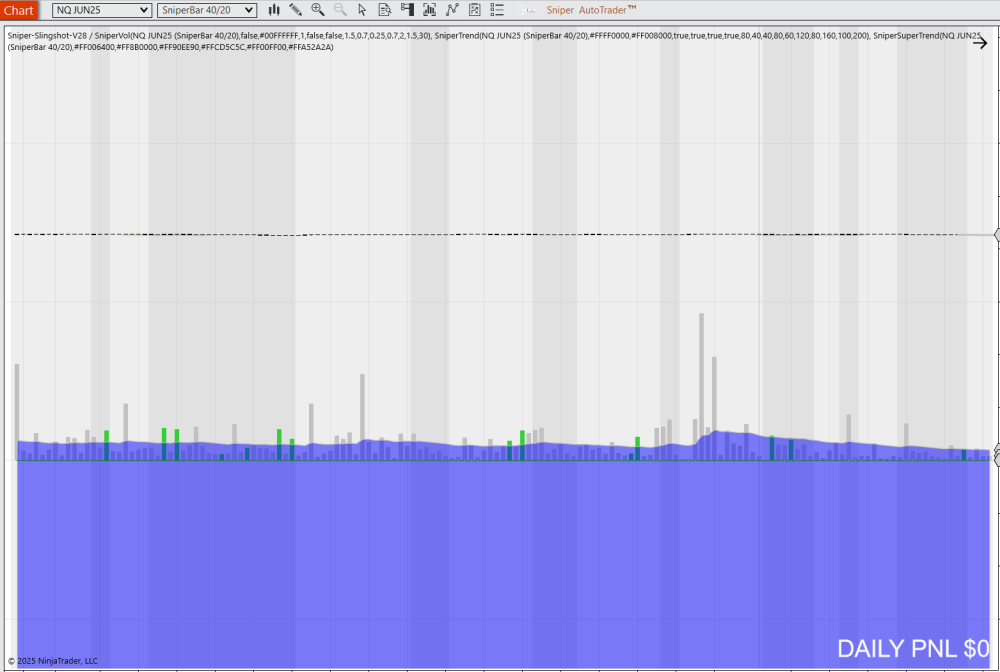Open the Indicators zigzag line icon
1000x672 pixels.
coord(452,10)
